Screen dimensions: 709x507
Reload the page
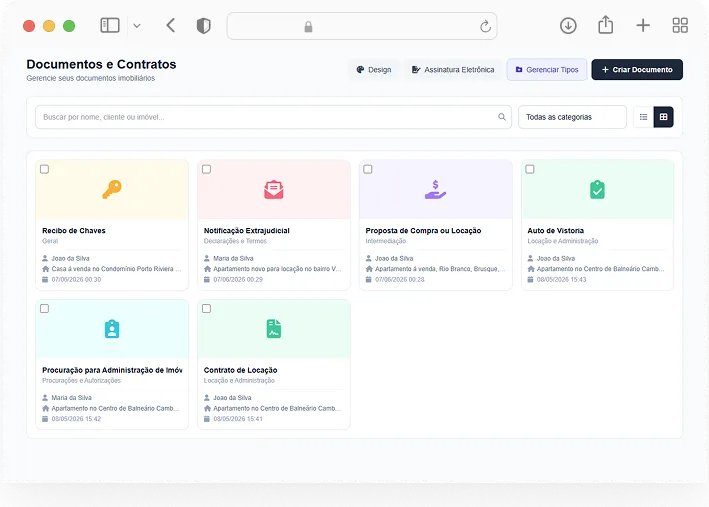point(485,26)
